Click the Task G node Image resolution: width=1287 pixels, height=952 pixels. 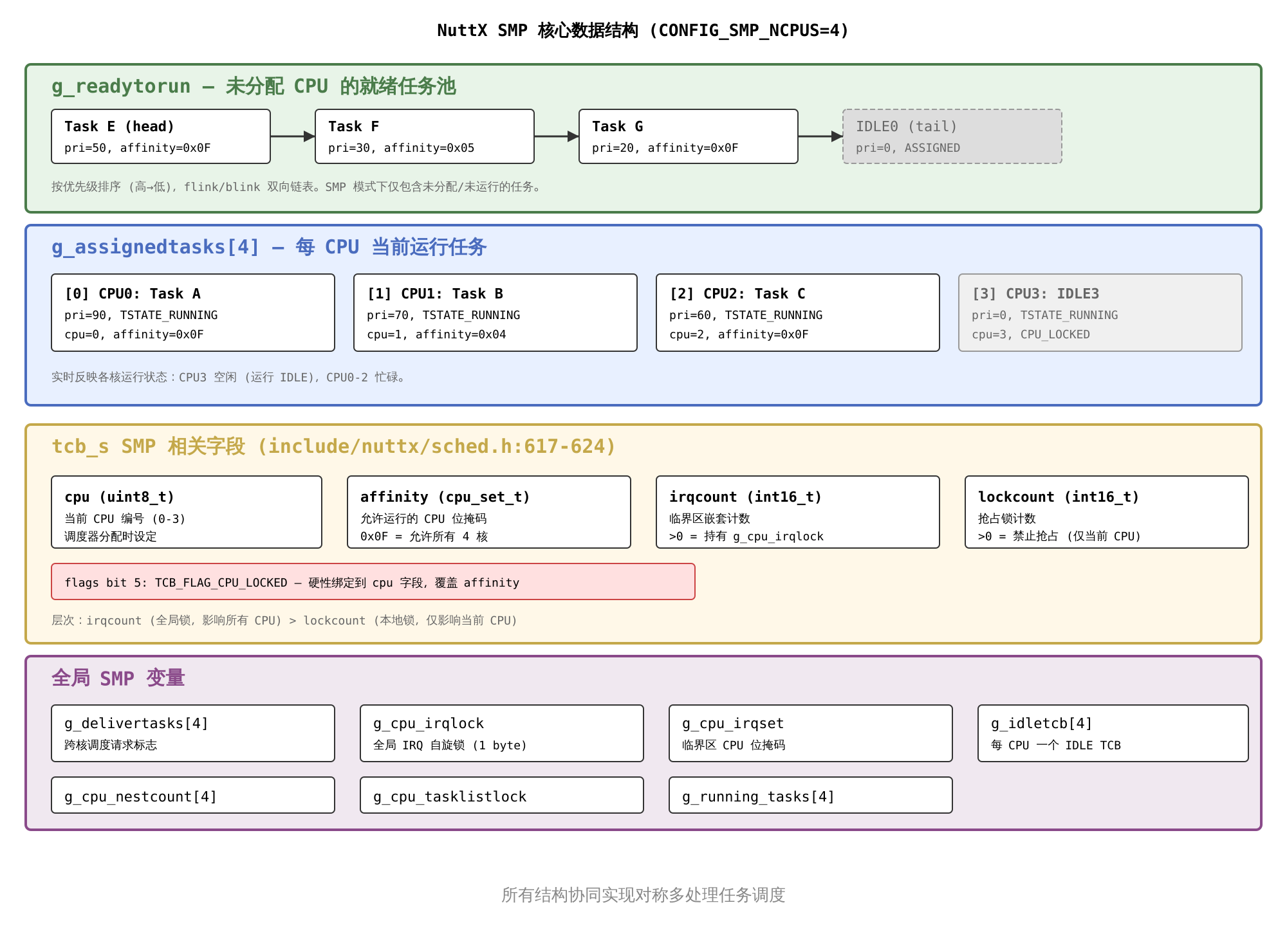(689, 136)
